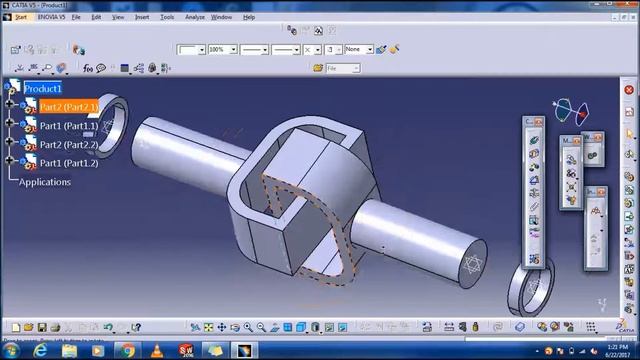The image size is (640, 360).
Task: Open the Insert menu
Action: click(142, 17)
